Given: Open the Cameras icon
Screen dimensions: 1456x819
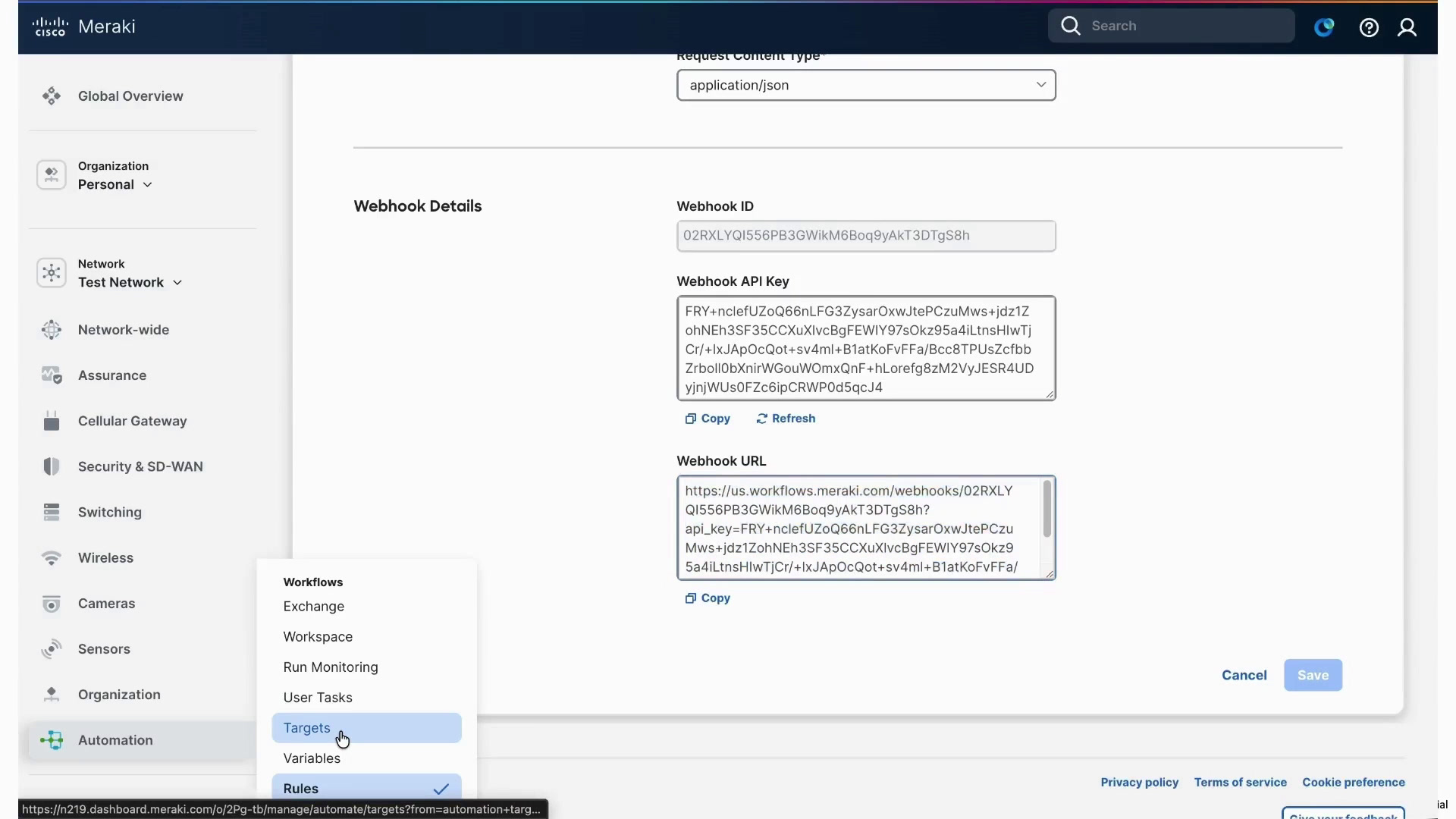Looking at the screenshot, I should 52,604.
